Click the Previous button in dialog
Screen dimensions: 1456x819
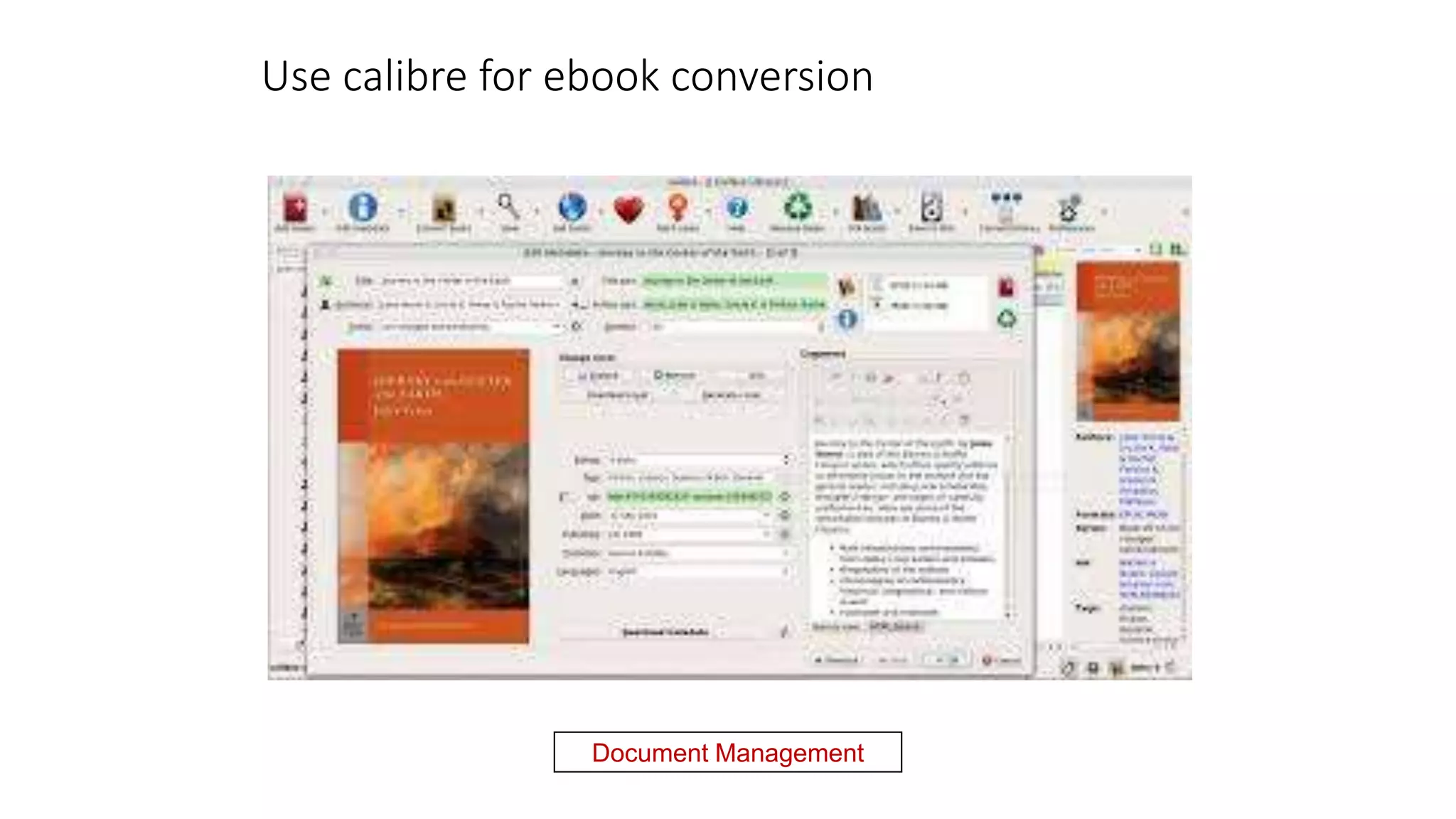pos(837,660)
